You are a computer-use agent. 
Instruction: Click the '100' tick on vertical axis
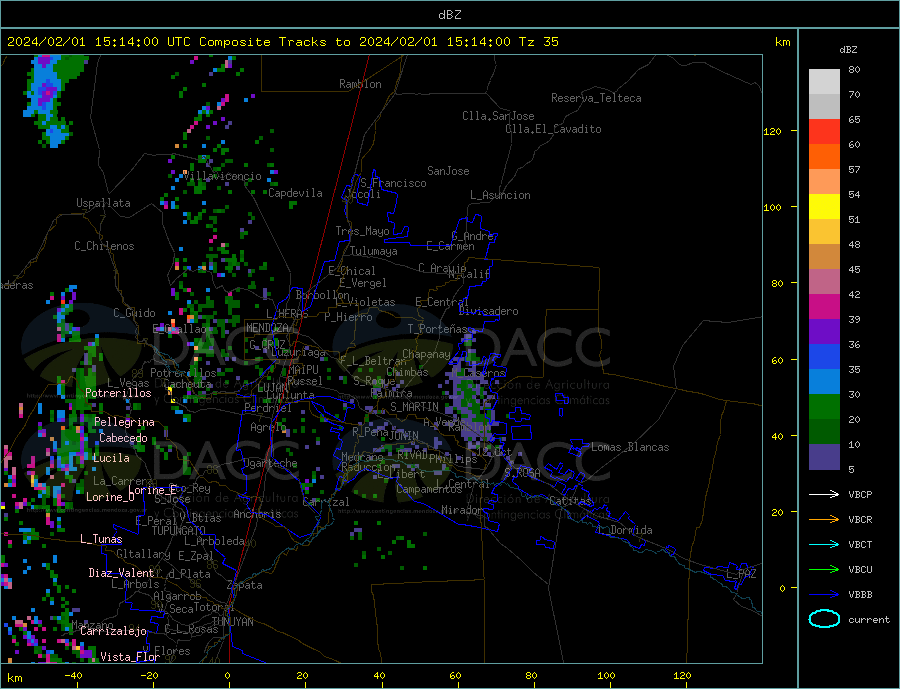click(x=773, y=207)
